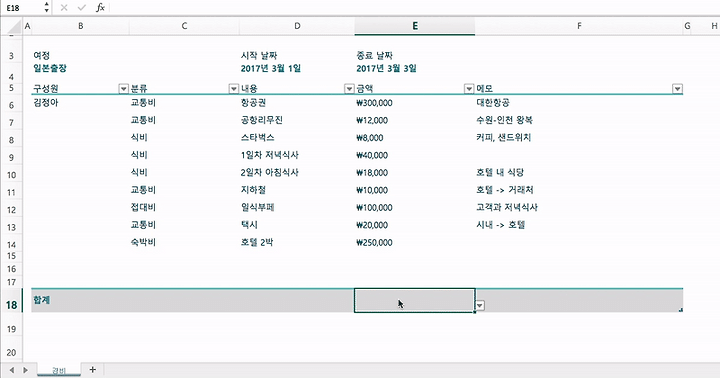Click the 2일차 아침식사 cell
The width and height of the screenshot is (720, 378).
coord(270,173)
